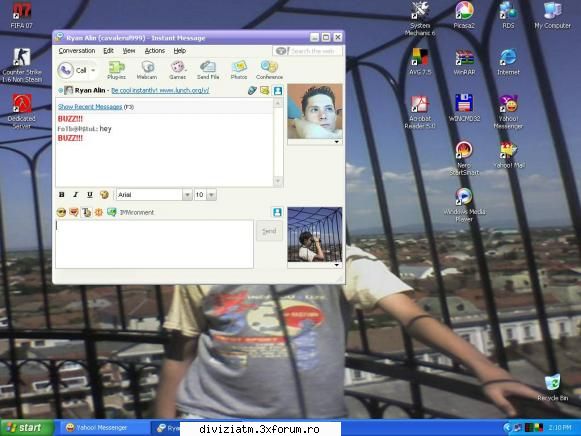Open the Help menu

point(180,51)
